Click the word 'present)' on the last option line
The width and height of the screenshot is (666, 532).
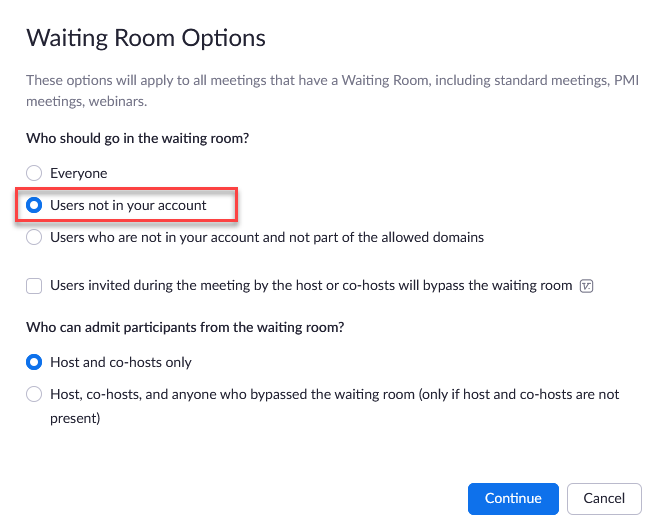(x=75, y=419)
